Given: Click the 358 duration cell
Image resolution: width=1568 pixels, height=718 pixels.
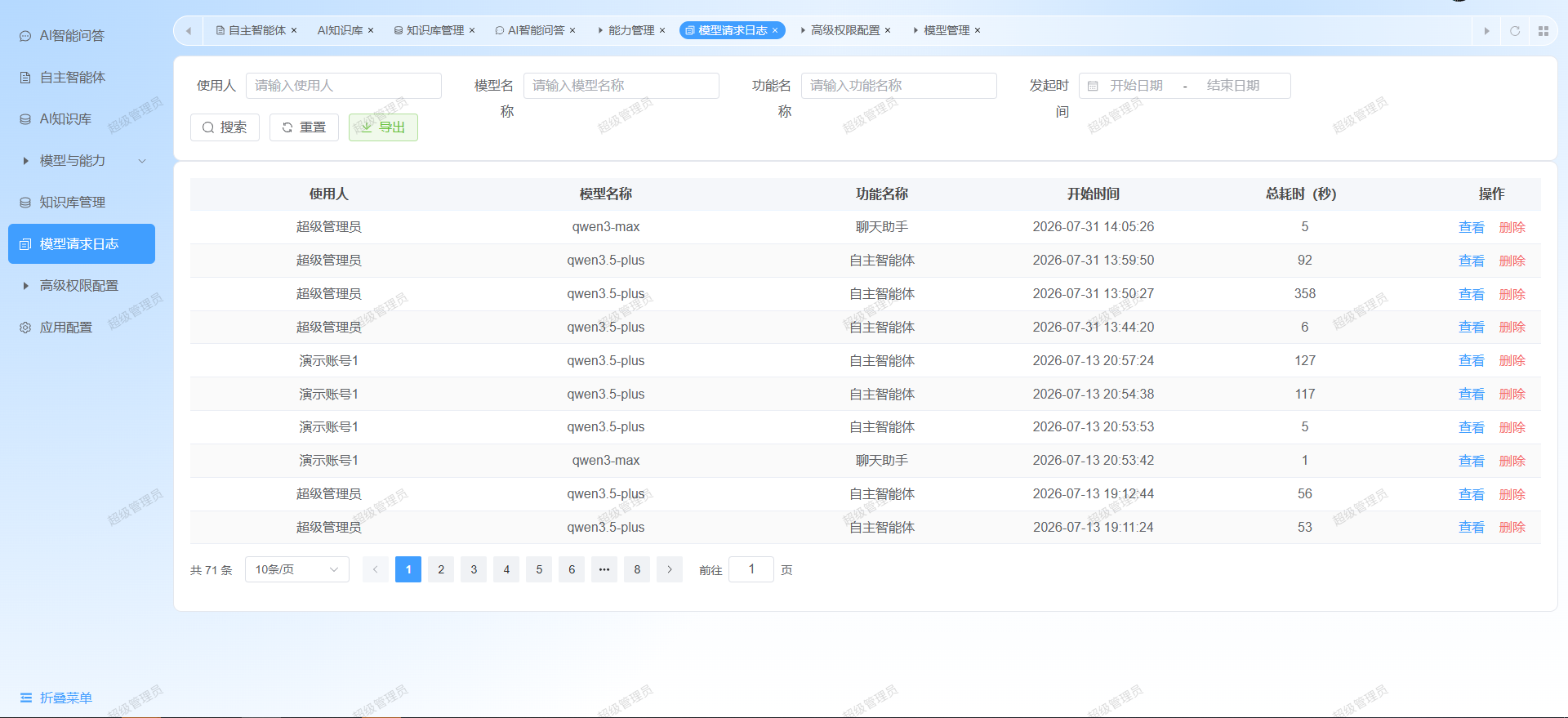Looking at the screenshot, I should click(x=1305, y=294).
